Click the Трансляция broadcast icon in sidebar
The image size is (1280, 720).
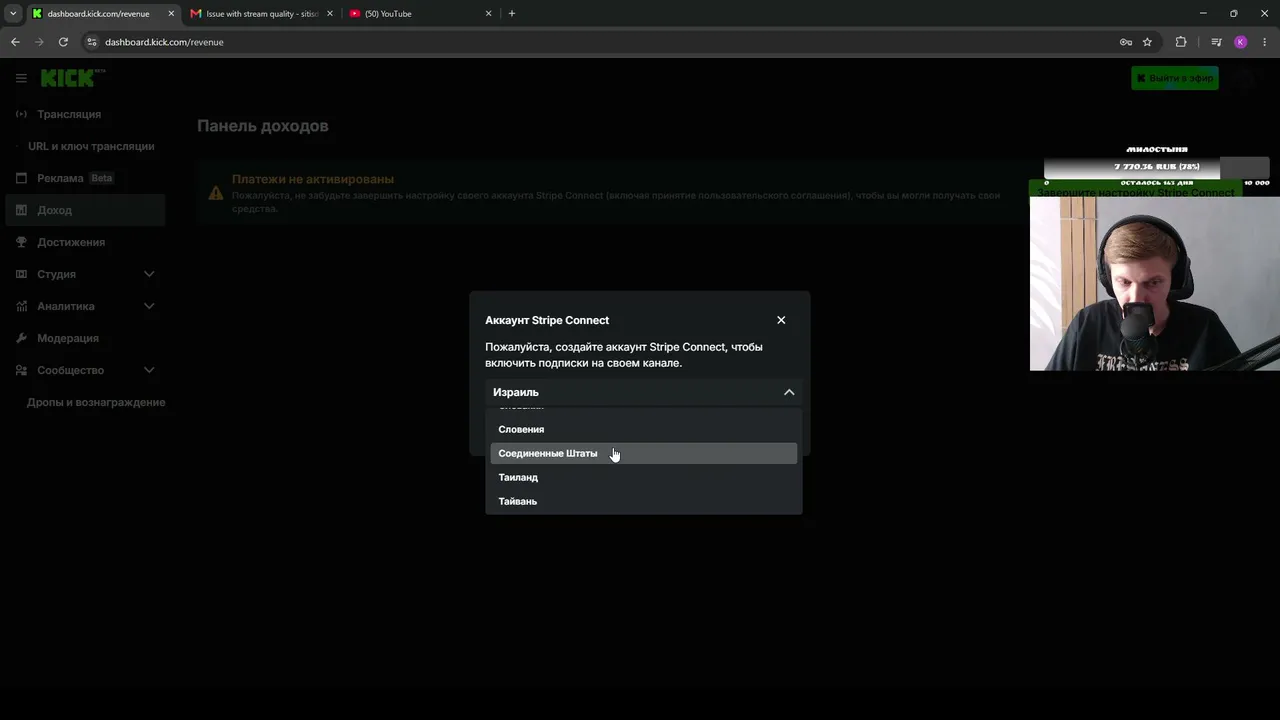22,114
